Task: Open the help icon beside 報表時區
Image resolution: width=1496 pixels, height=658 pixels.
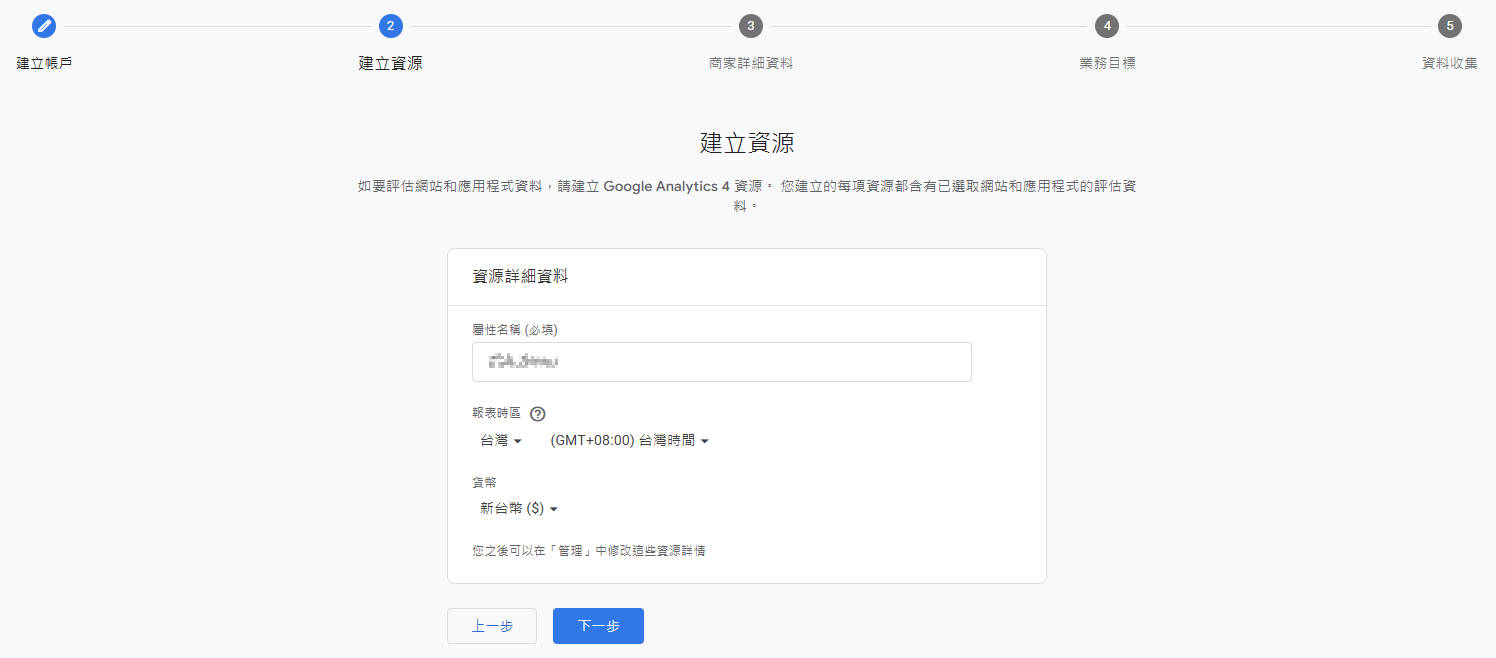Action: 538,414
